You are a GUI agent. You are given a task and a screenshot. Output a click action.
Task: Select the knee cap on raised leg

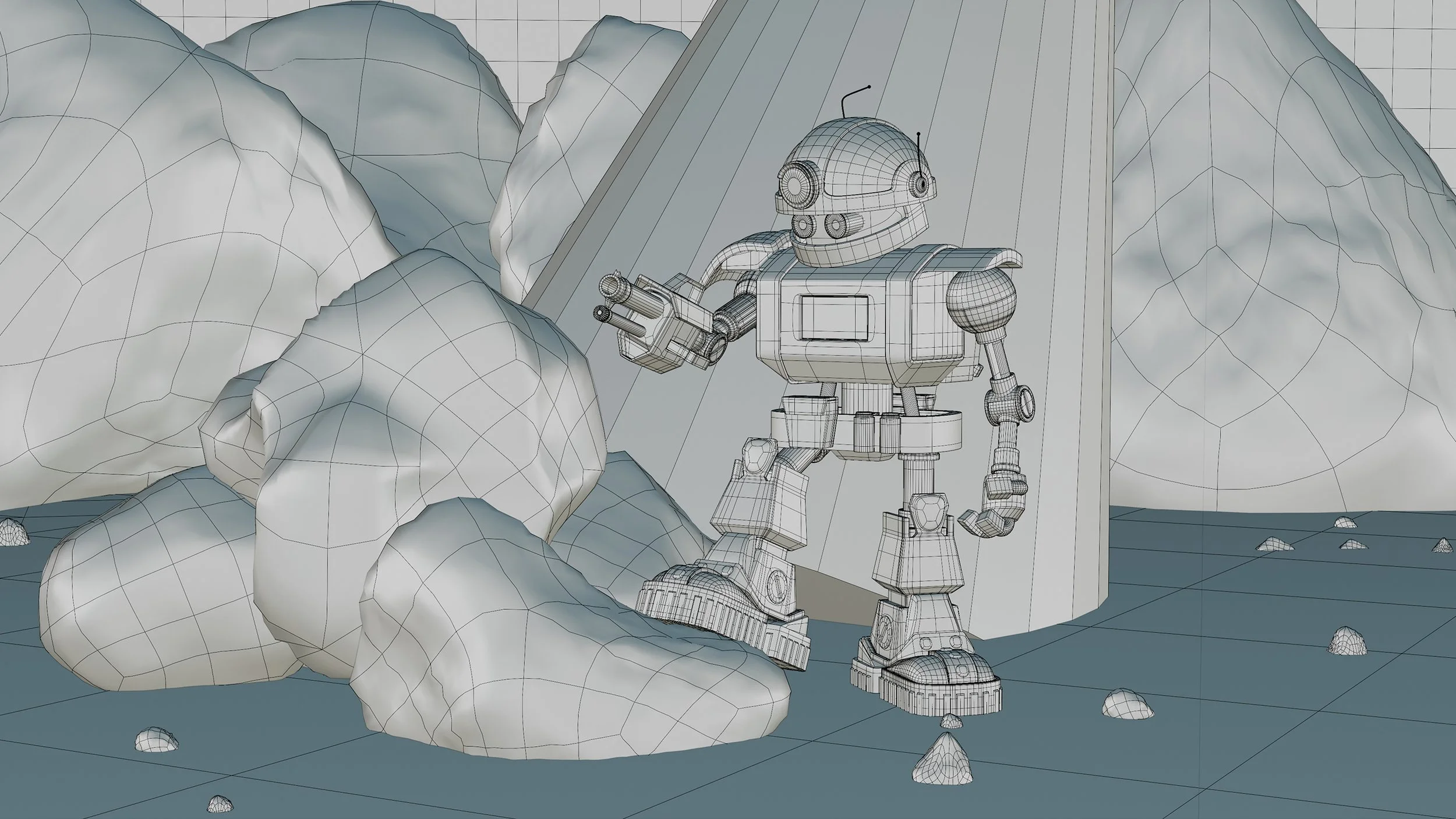[758, 459]
